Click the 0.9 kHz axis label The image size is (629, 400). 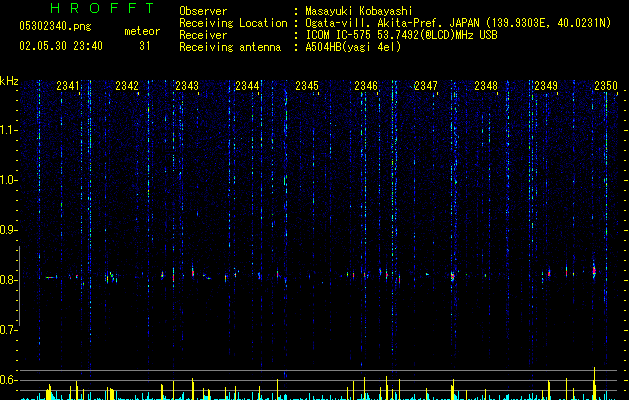click(8, 230)
